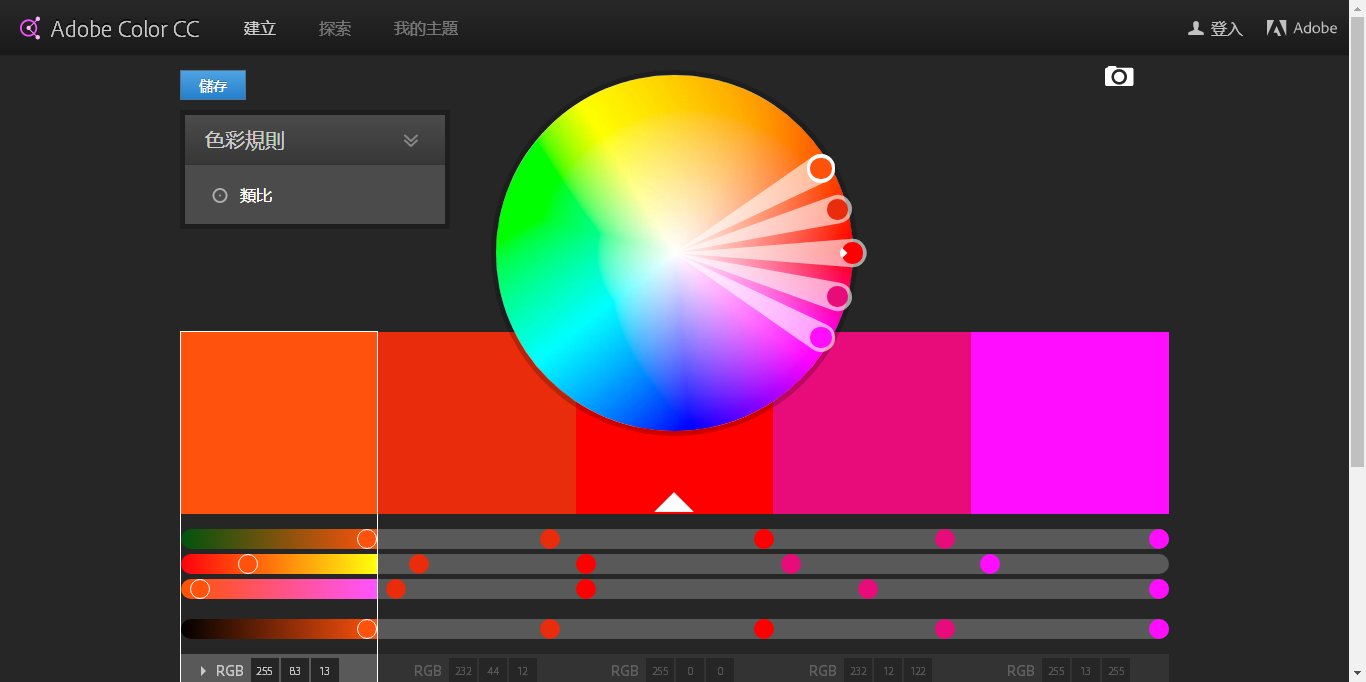Go to the 建立 tab
Viewport: 1366px width, 682px height.
pyautogui.click(x=259, y=29)
